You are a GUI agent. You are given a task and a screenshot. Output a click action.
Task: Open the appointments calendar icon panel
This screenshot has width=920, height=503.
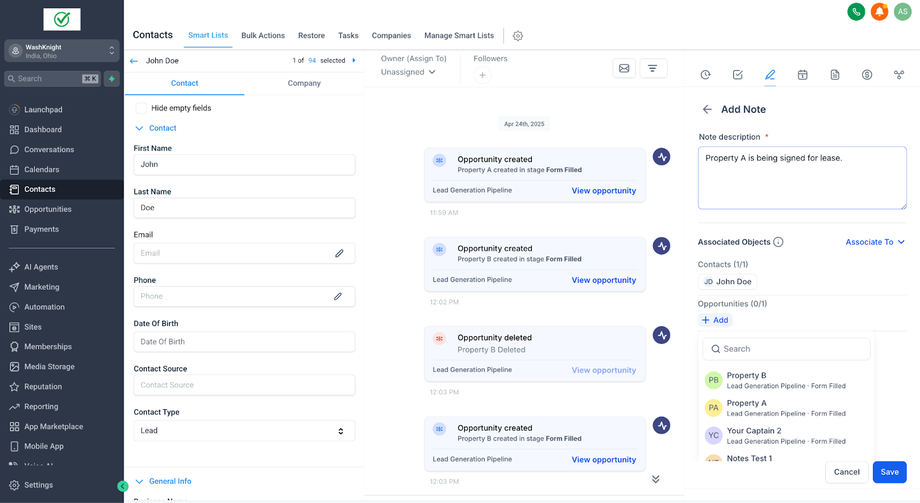(802, 75)
